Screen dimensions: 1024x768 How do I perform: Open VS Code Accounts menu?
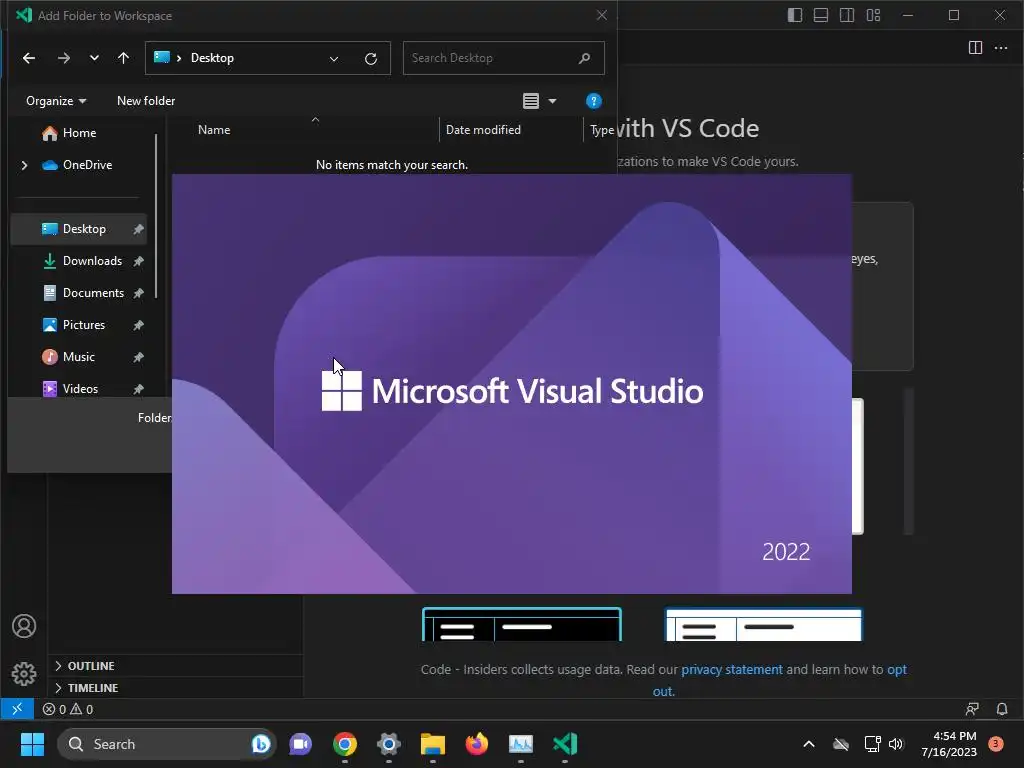(x=24, y=626)
